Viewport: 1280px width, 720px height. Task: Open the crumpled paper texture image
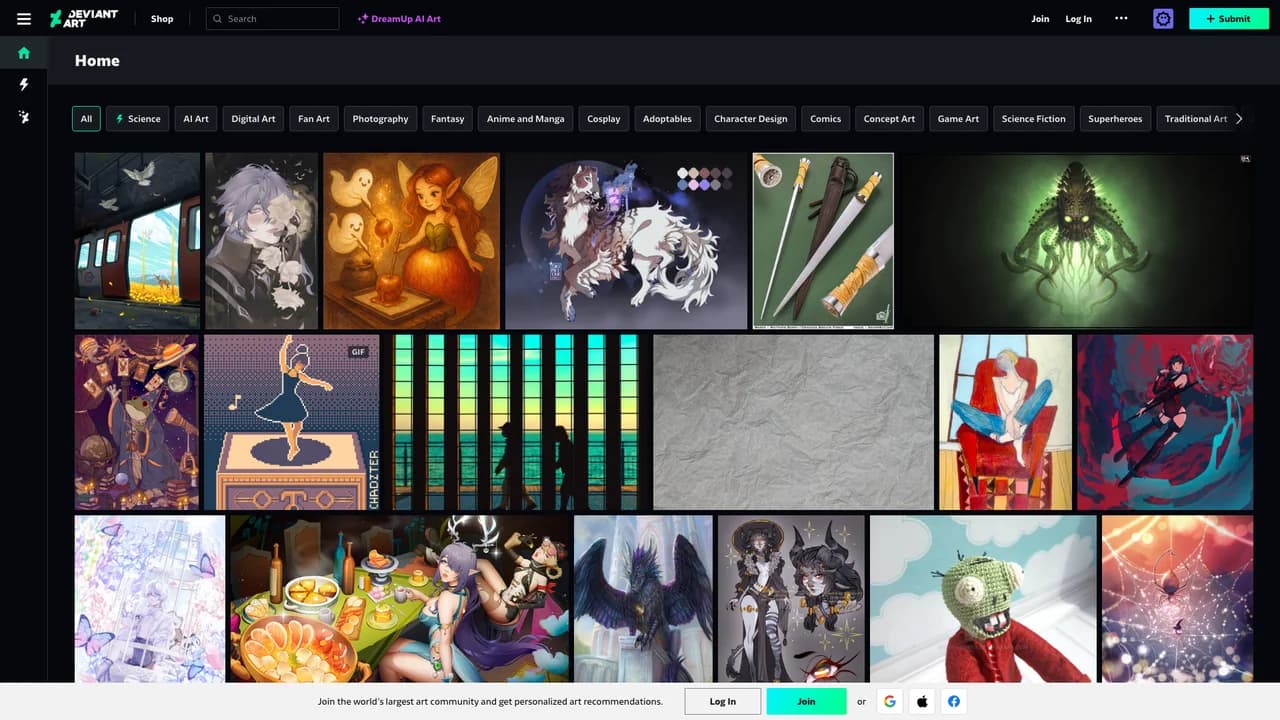click(793, 423)
